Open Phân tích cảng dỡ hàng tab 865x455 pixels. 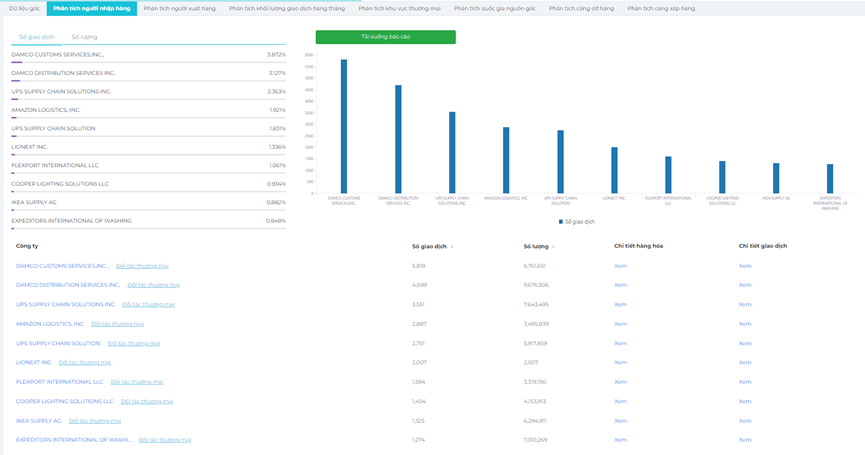click(x=581, y=8)
